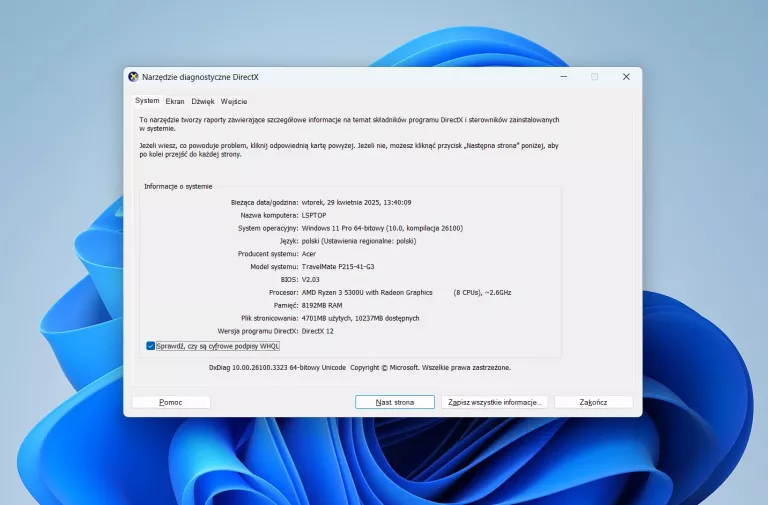The image size is (768, 505).
Task: Click the DirectX icon in the title bar
Action: 133,77
